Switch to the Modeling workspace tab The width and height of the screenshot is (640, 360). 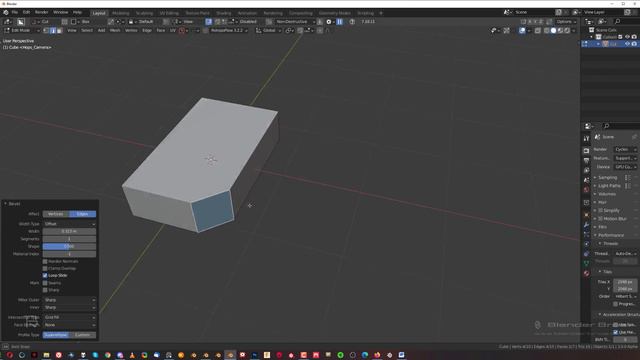point(120,13)
